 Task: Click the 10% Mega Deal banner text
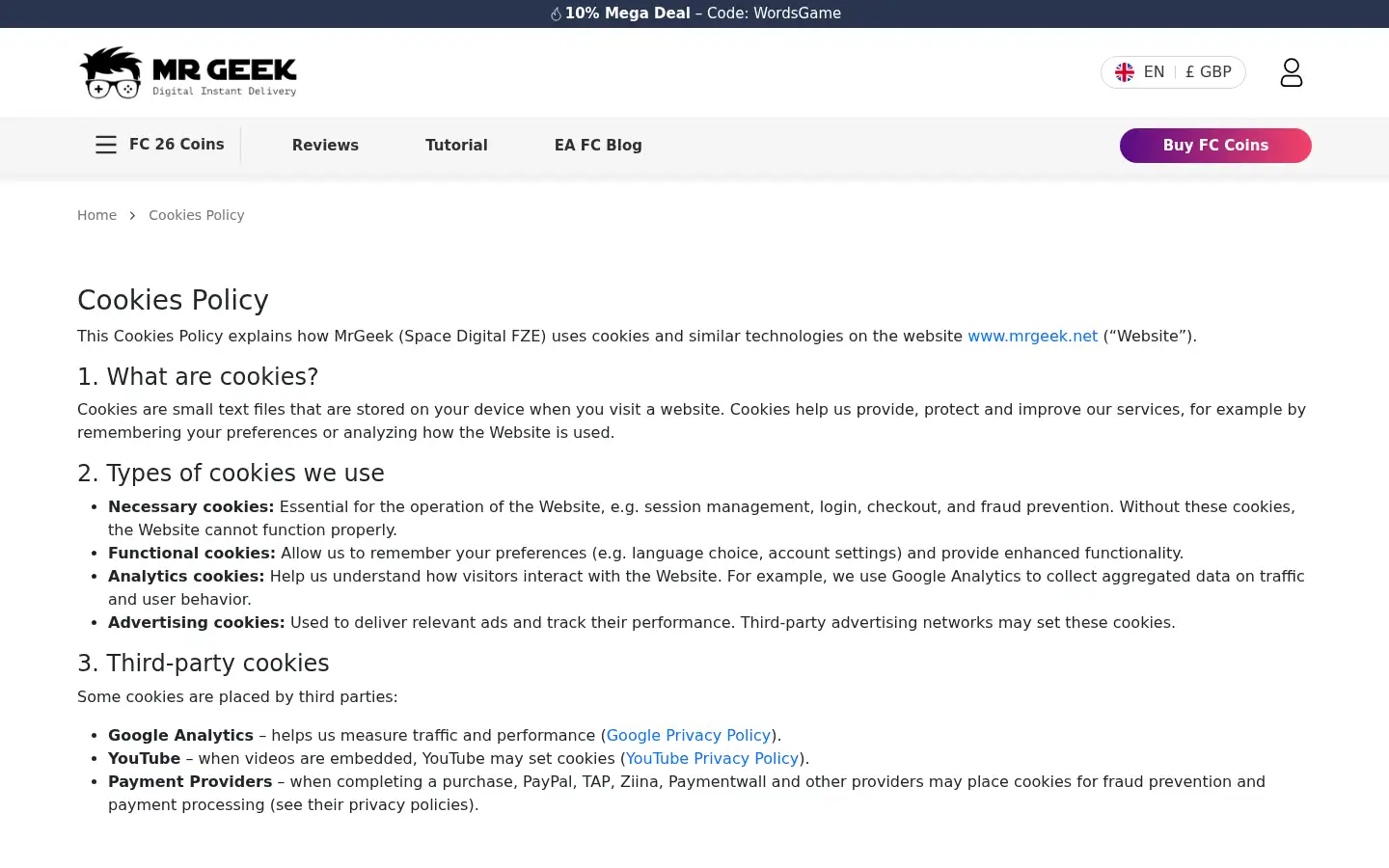tap(628, 14)
